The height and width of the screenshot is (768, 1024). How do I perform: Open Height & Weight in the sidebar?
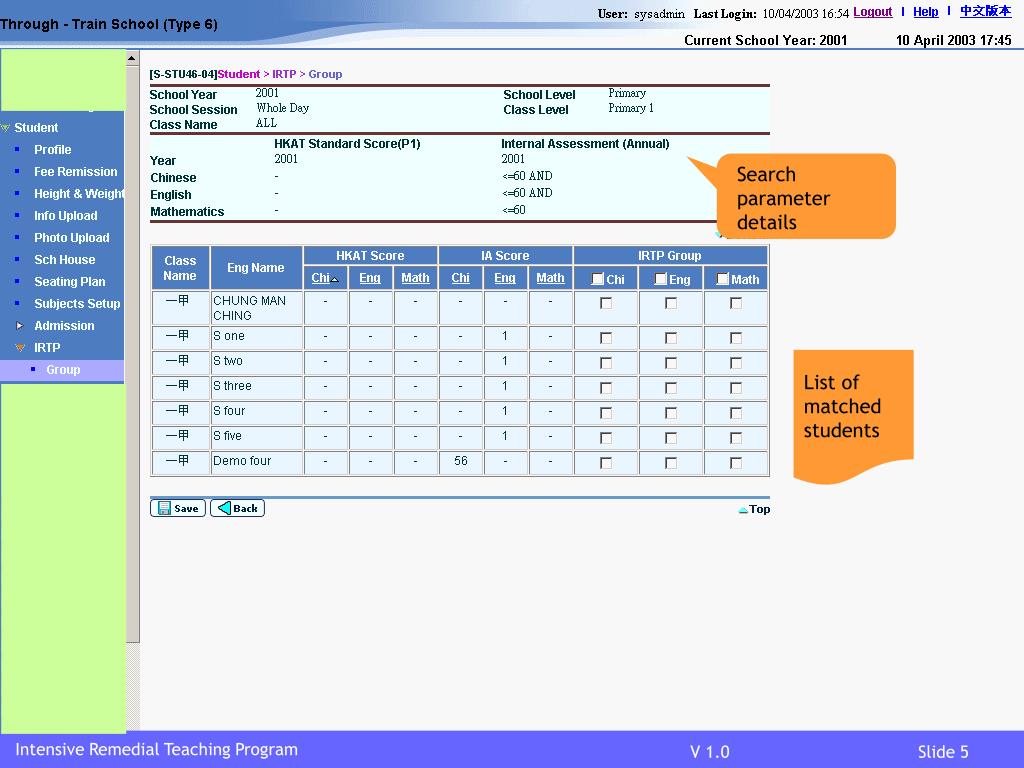pyautogui.click(x=79, y=193)
